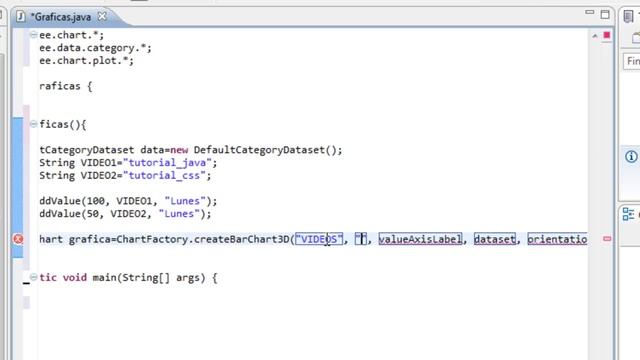Minimize the editor area
Image resolution: width=640 pixels, height=360 pixels.
coord(589,13)
